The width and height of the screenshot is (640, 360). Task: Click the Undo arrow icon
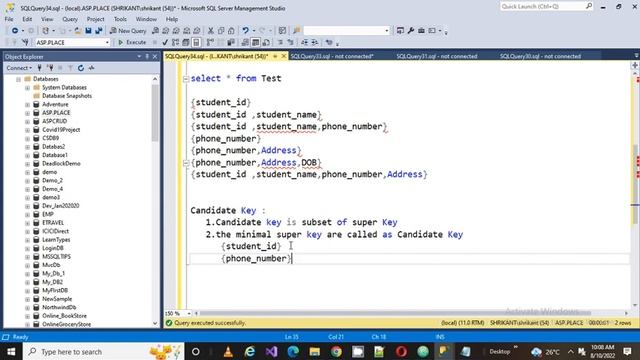coord(245,31)
